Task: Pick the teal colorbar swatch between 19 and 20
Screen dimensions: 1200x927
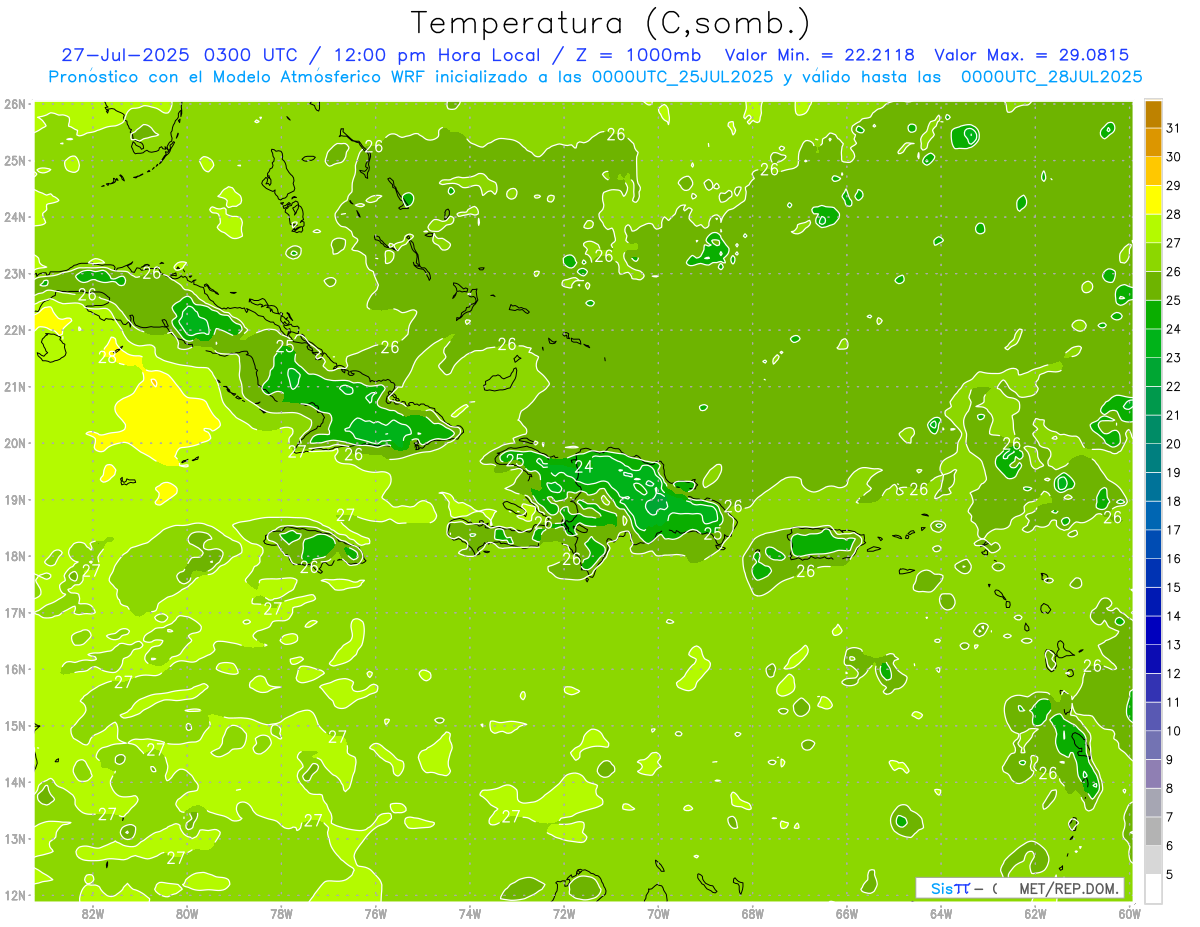Action: 1153,458
